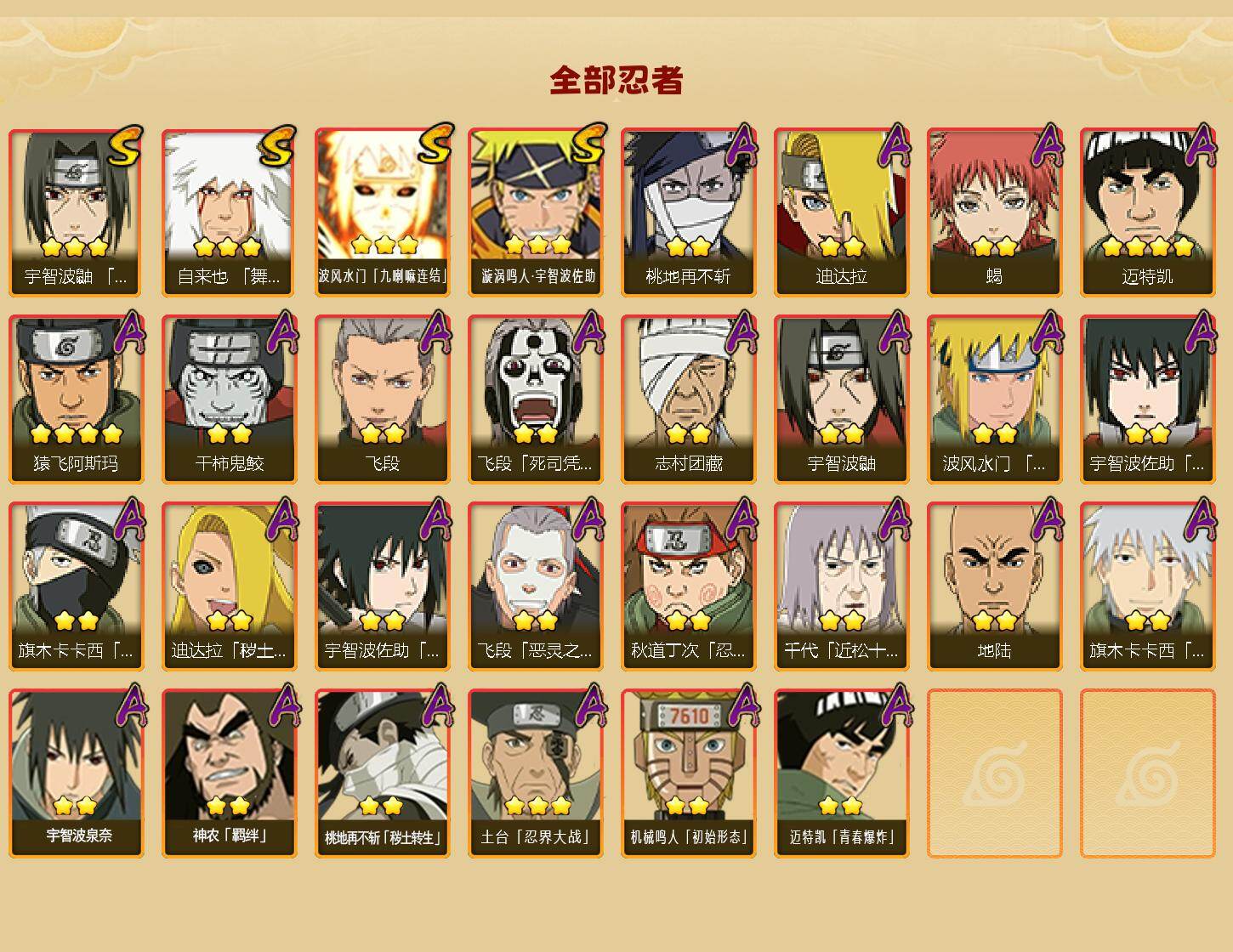Select the 干柿鬼鲛 ninja card
The width and height of the screenshot is (1233, 952).
[229, 399]
